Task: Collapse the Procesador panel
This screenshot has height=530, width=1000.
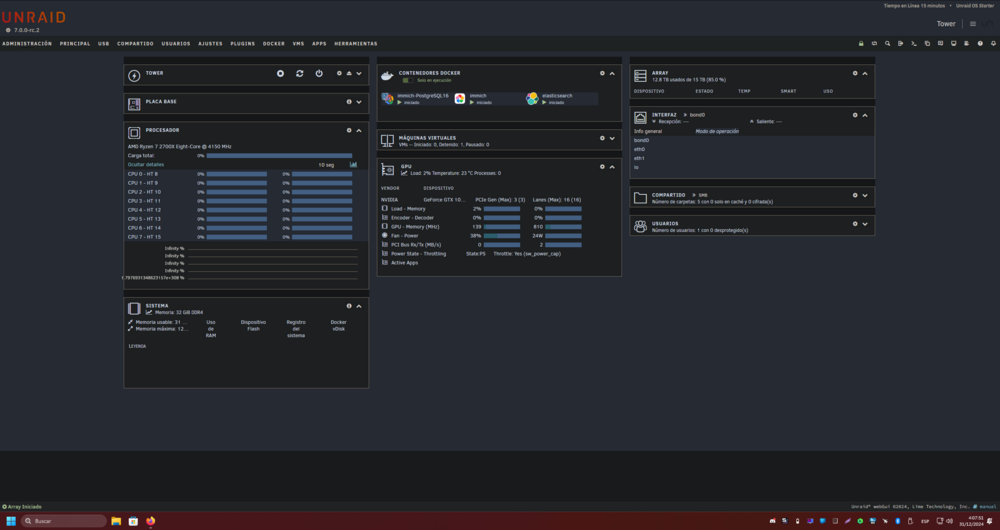Action: tap(359, 130)
